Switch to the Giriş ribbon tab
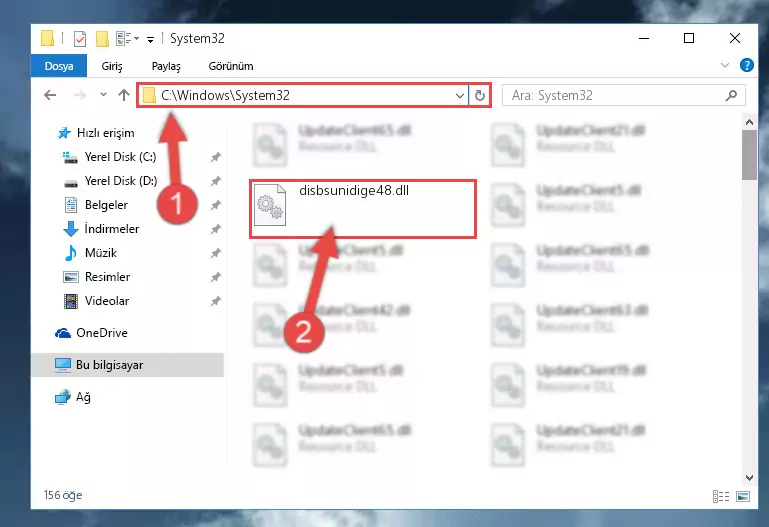Screen dimensions: 769x527 click(x=112, y=66)
